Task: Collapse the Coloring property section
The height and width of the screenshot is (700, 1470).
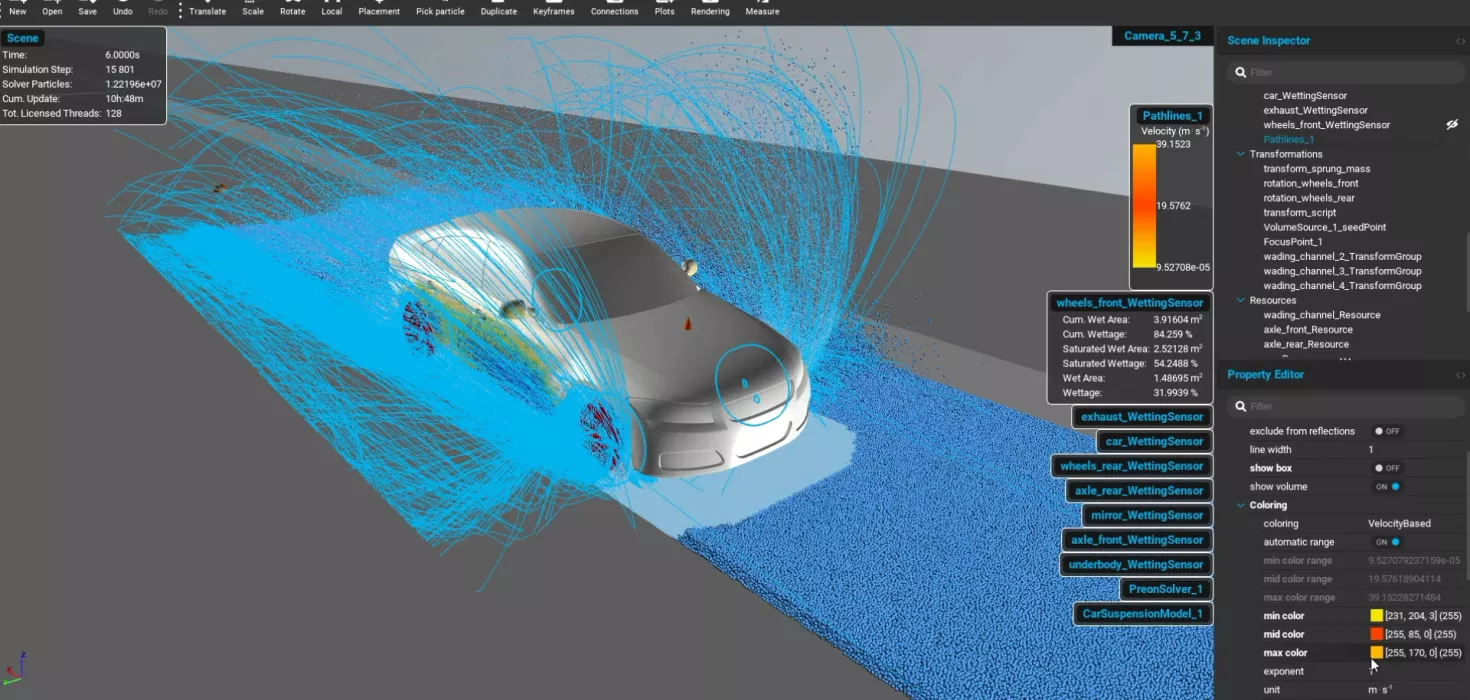Action: click(x=1241, y=505)
